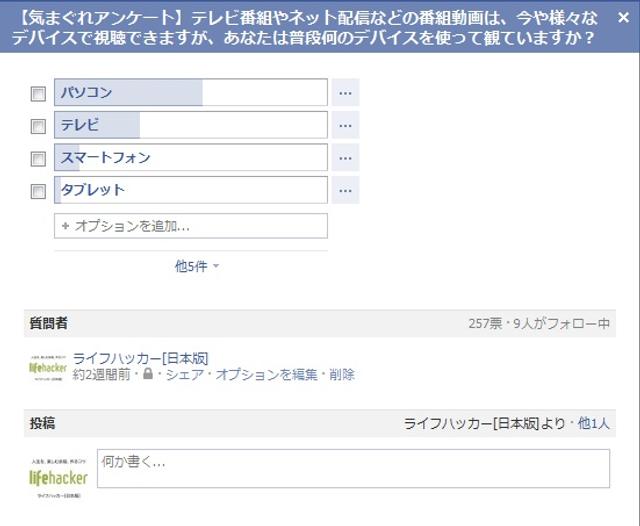Check the スマートフォン option checkbox

38,159
